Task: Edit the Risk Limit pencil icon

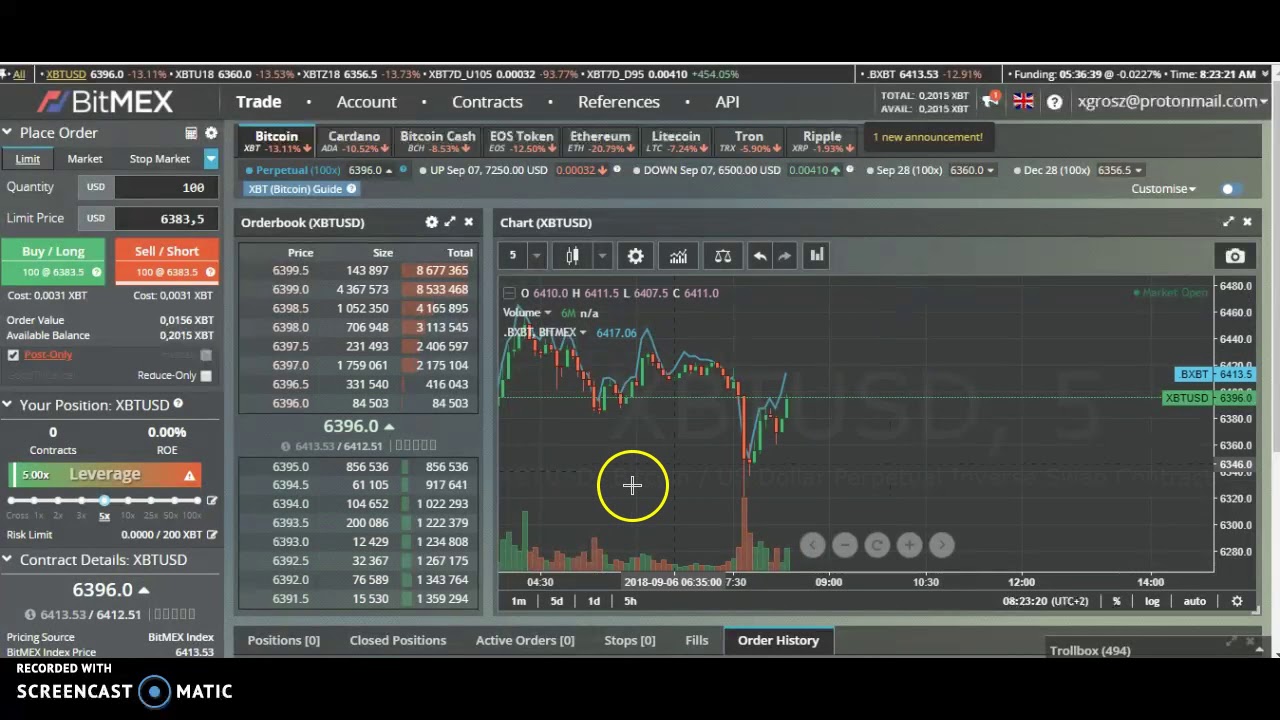Action: 212,535
